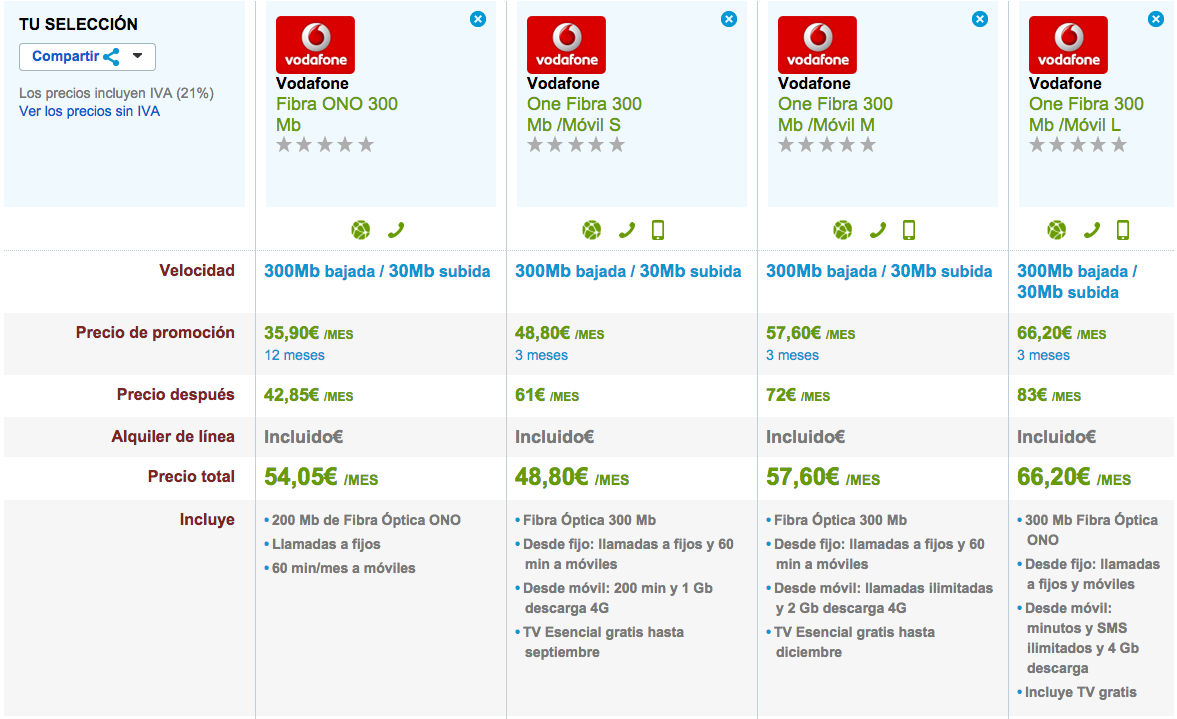
Task: Remove One Fibra 300 Mb /Móvil S column
Action: click(x=729, y=19)
